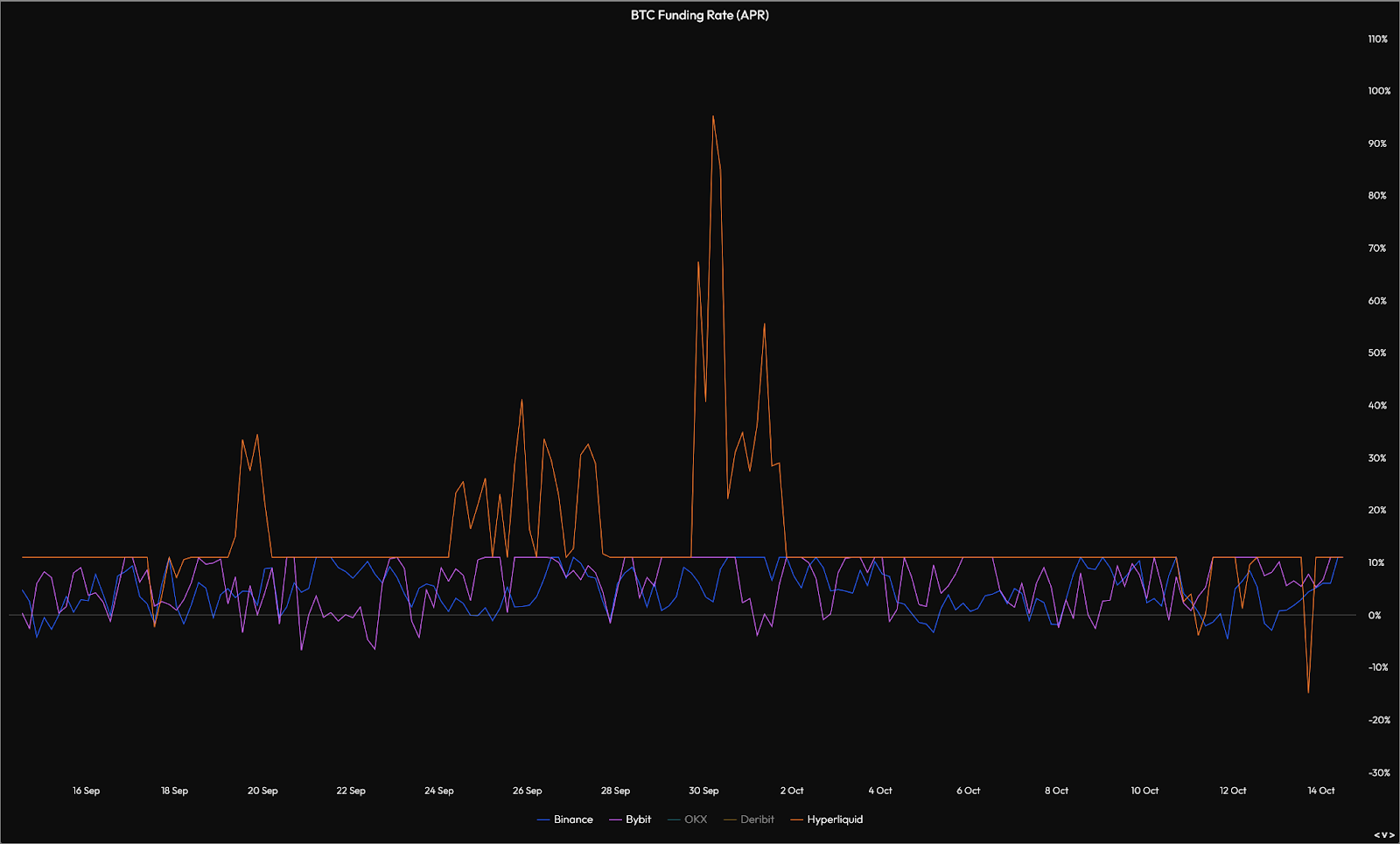Click the 0% y-axis tick label
The image size is (1400, 844).
click(1375, 616)
